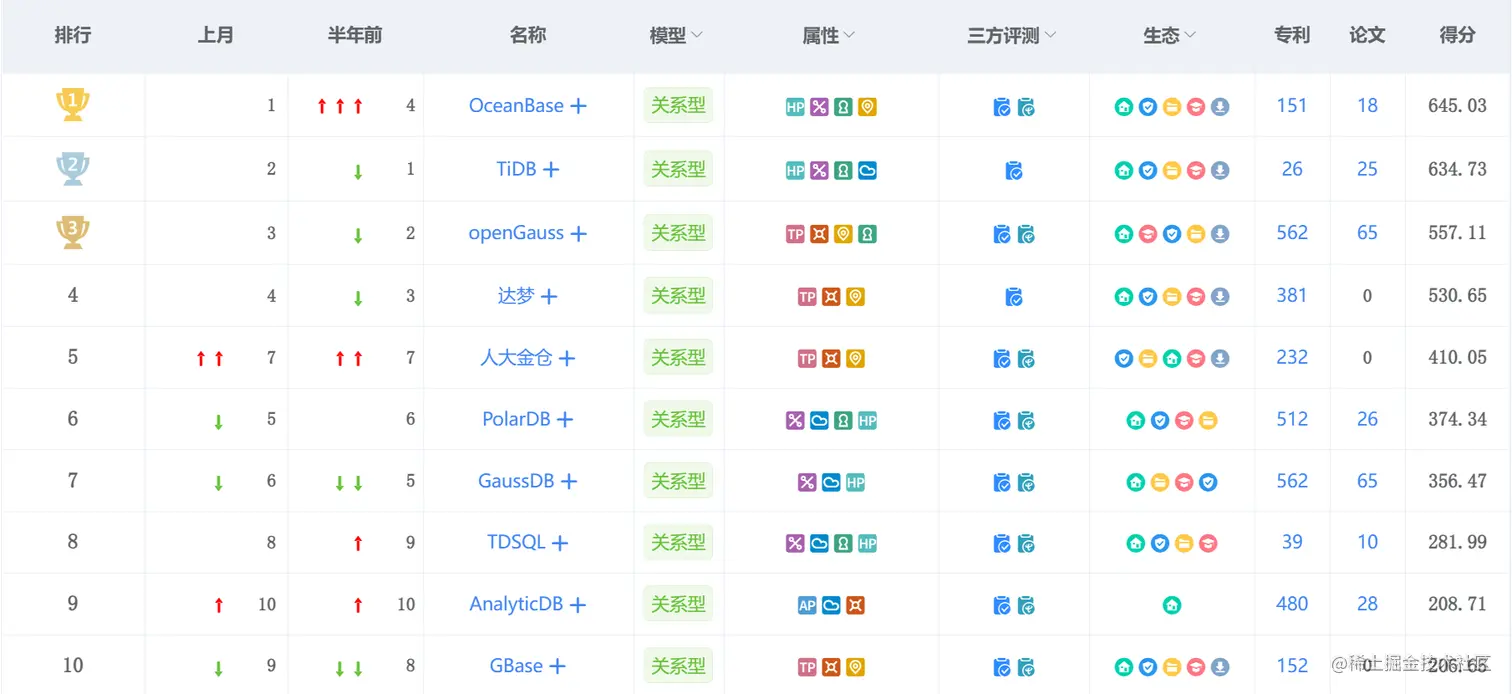Screen dimensions: 1512x694
Task: Click PolarDB's first blue clipboard-check icon
Action: pos(1002,421)
